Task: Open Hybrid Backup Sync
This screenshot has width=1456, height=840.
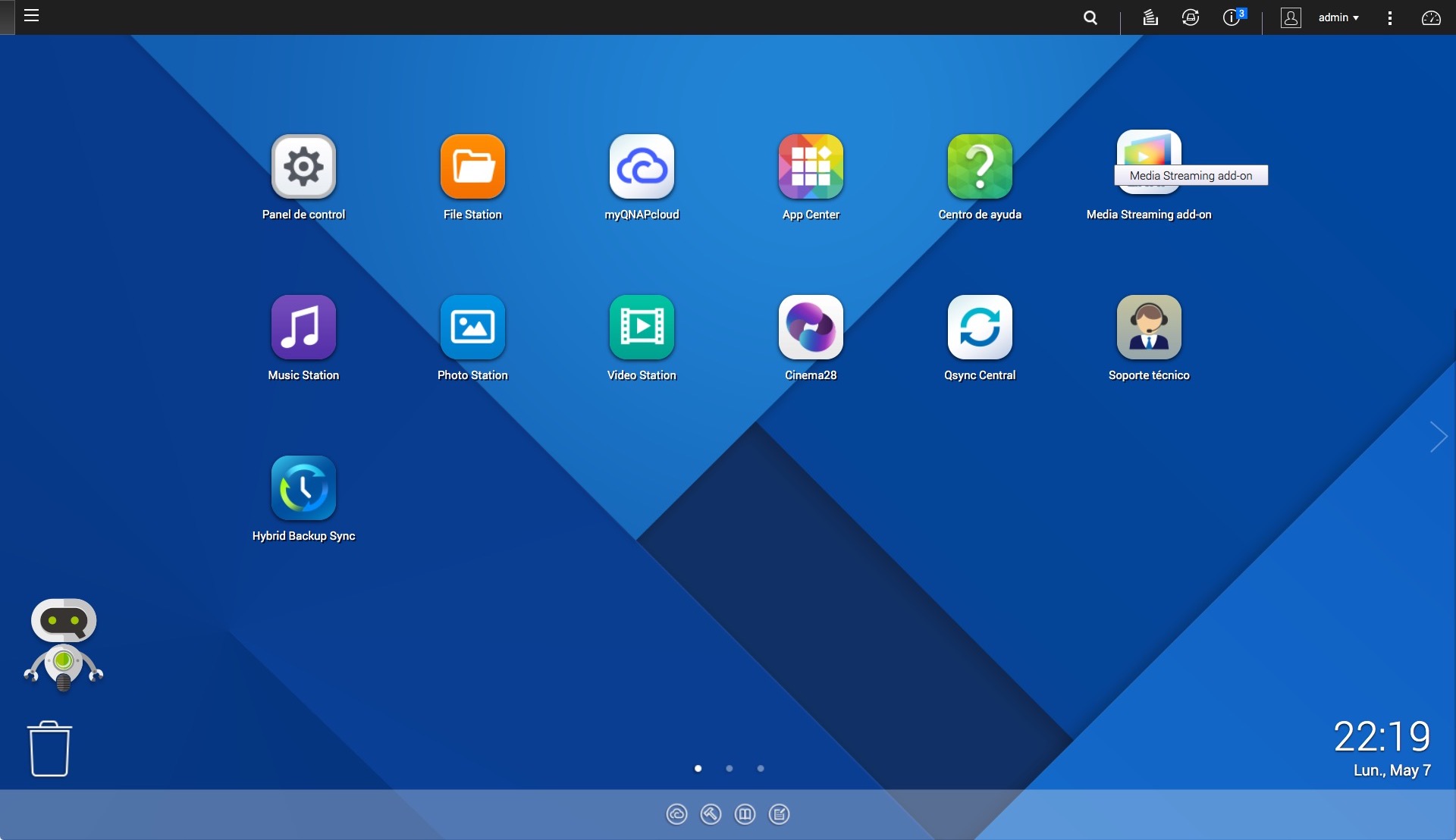Action: pyautogui.click(x=303, y=488)
